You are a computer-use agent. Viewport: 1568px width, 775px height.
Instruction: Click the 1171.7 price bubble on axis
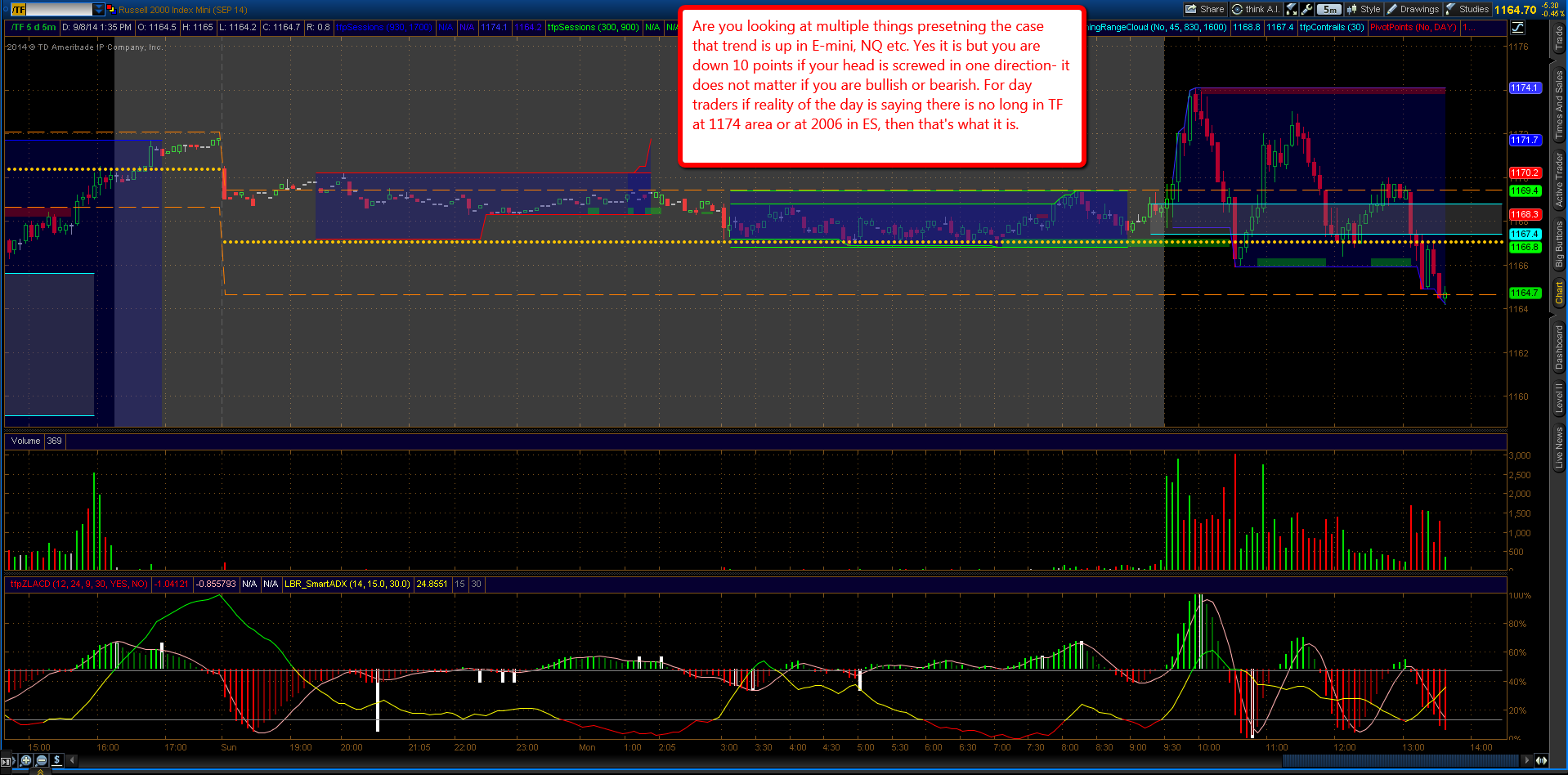tap(1525, 140)
